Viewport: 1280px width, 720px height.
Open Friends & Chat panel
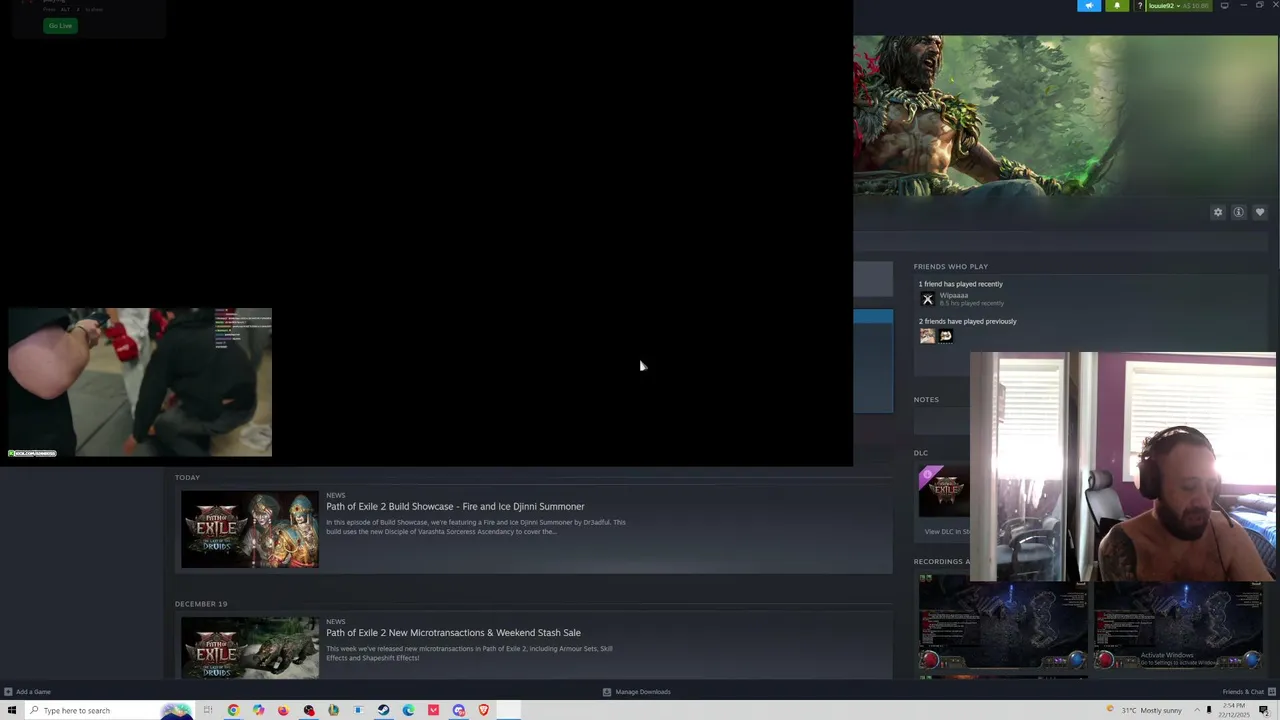(x=1247, y=692)
